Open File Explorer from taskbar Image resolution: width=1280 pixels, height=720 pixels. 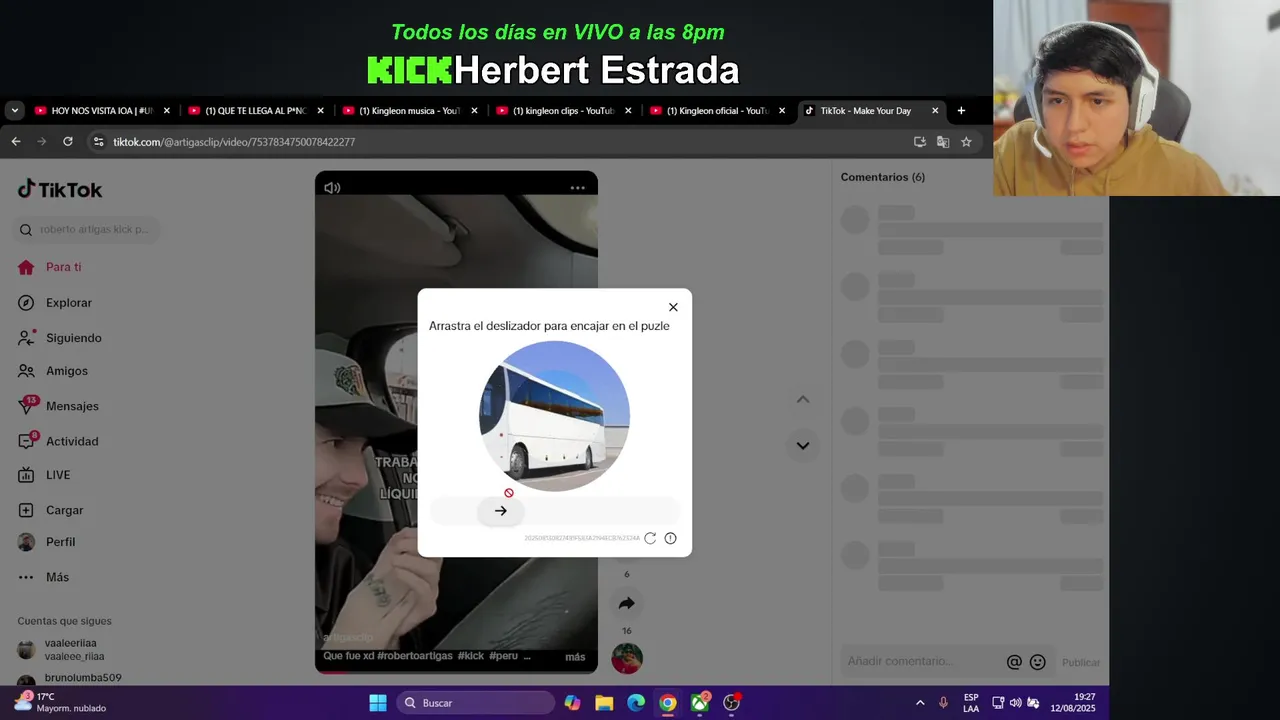click(604, 703)
